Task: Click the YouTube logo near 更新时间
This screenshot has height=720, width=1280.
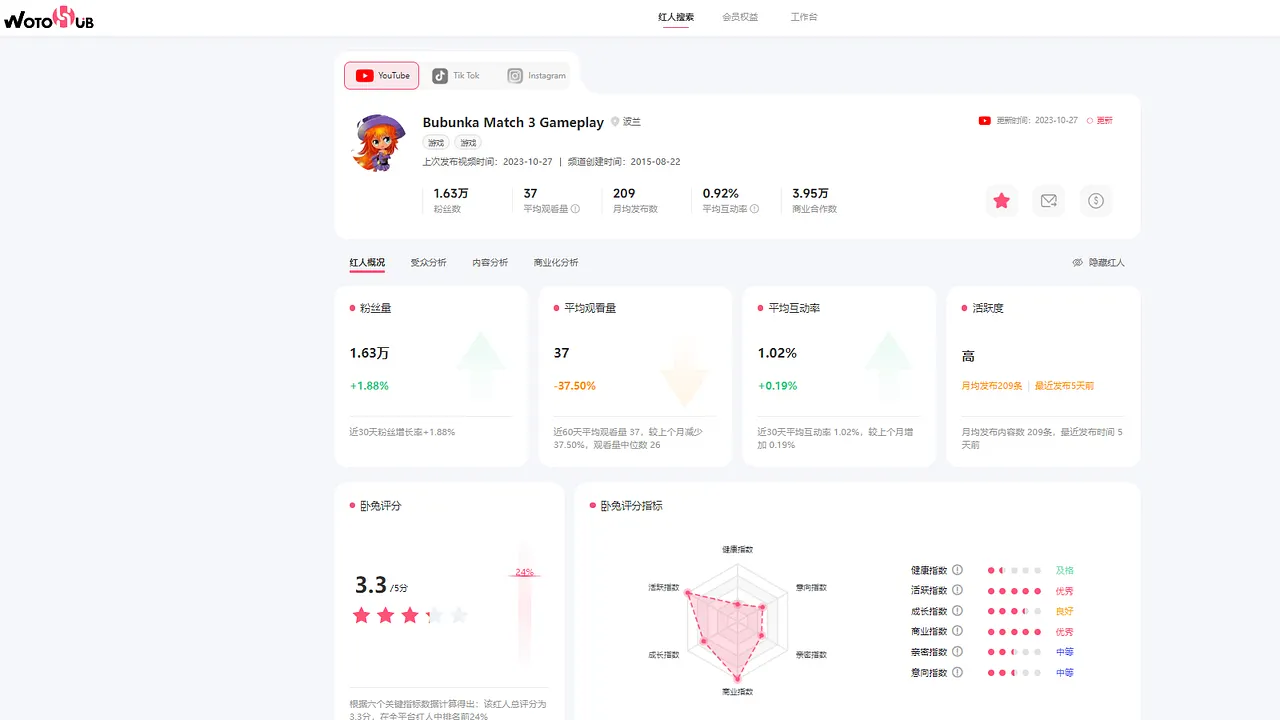Action: (x=984, y=120)
